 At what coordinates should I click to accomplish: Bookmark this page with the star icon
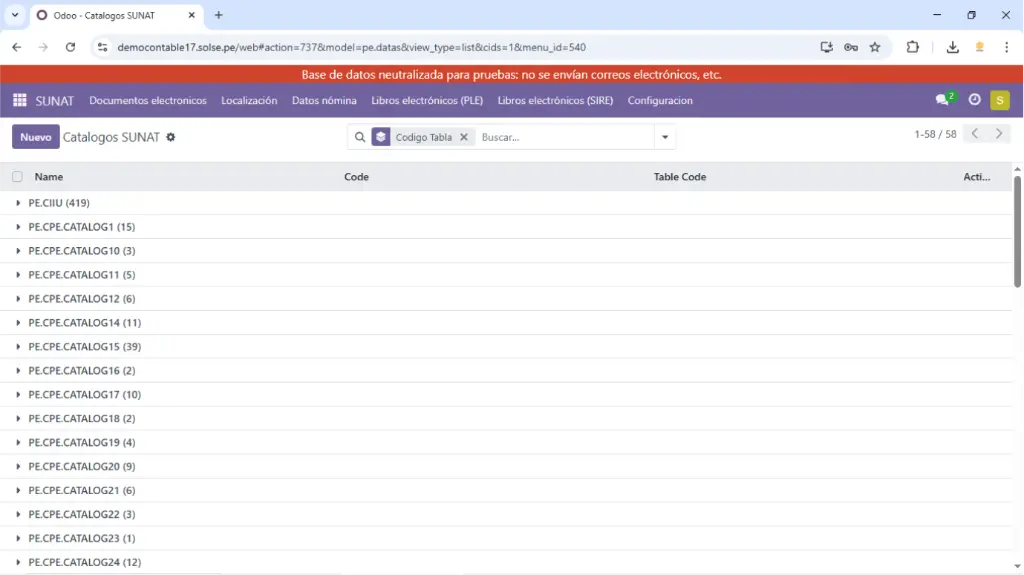(875, 47)
